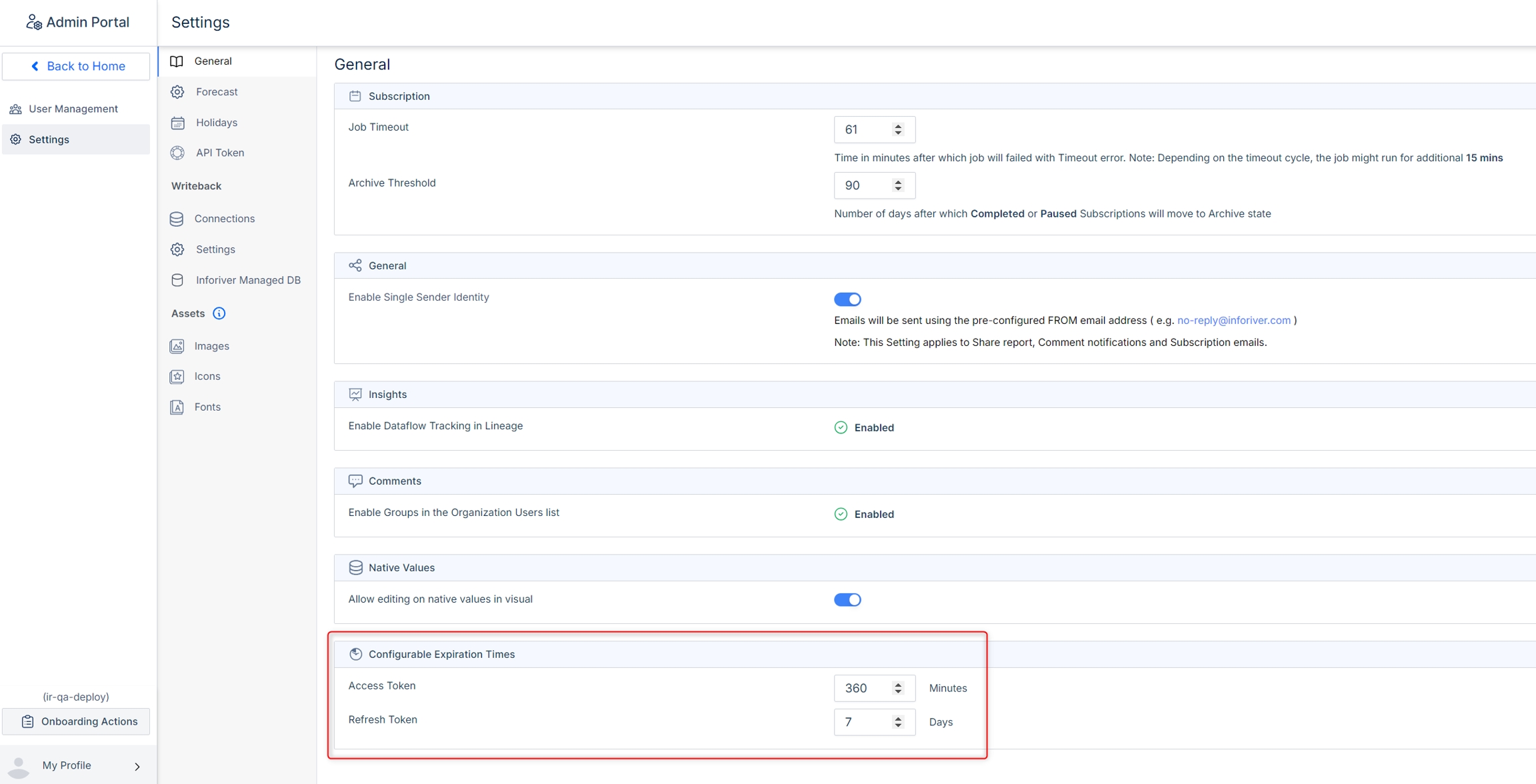Click the Inforiver Managed DB icon
This screenshot has height=784, width=1536.
click(177, 280)
